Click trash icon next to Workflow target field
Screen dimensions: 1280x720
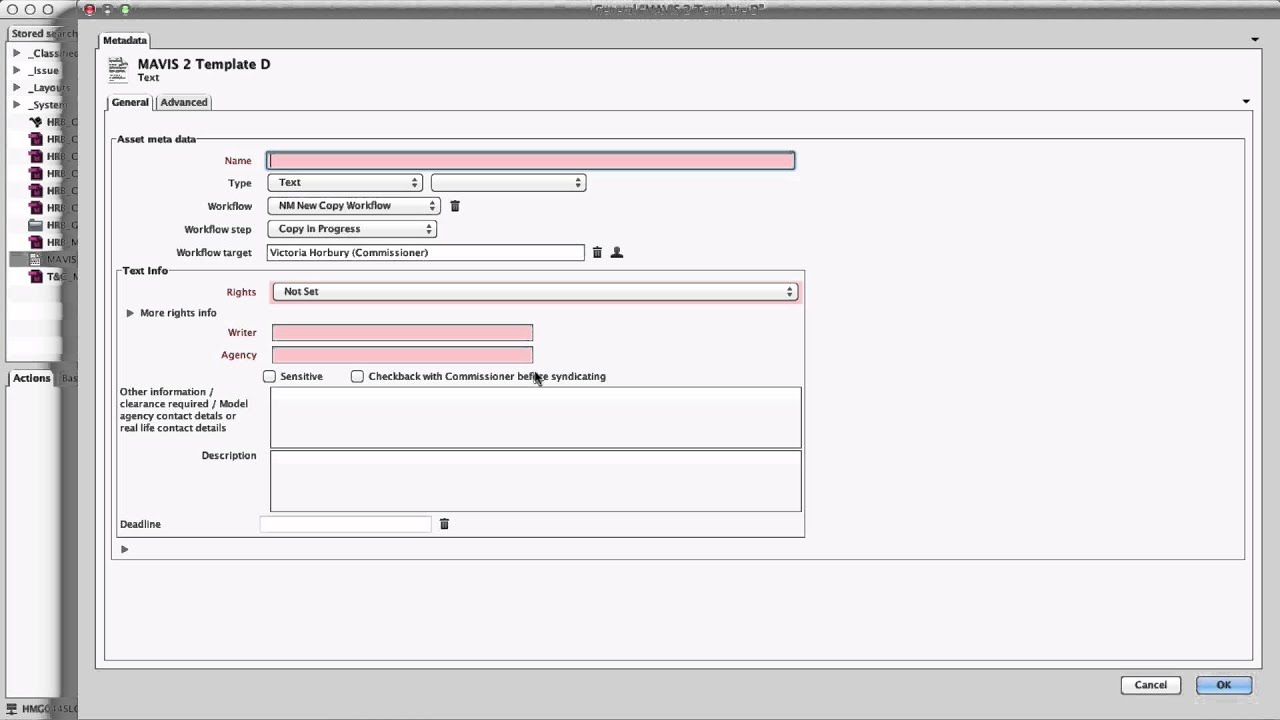pos(597,253)
